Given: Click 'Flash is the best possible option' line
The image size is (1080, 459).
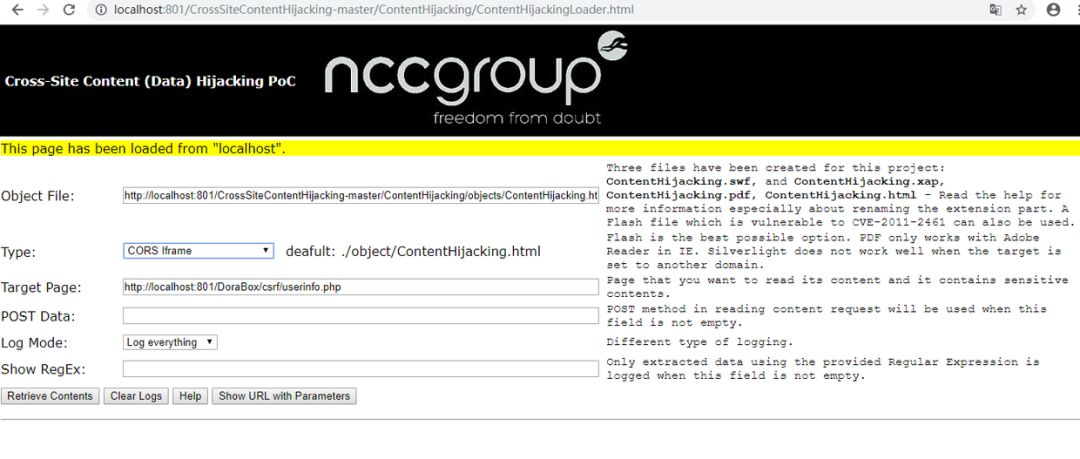Looking at the screenshot, I should 823,238.
